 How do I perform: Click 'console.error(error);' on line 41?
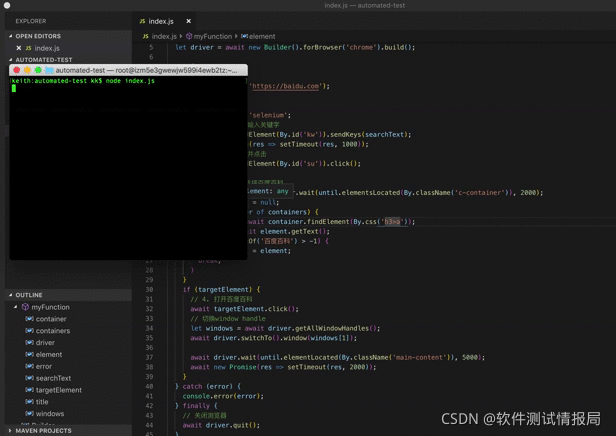[x=223, y=396]
